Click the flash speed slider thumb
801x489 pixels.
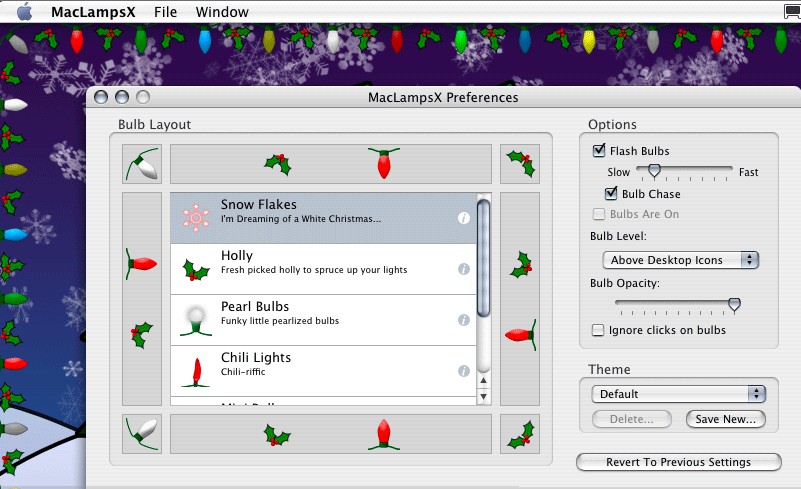coord(654,171)
